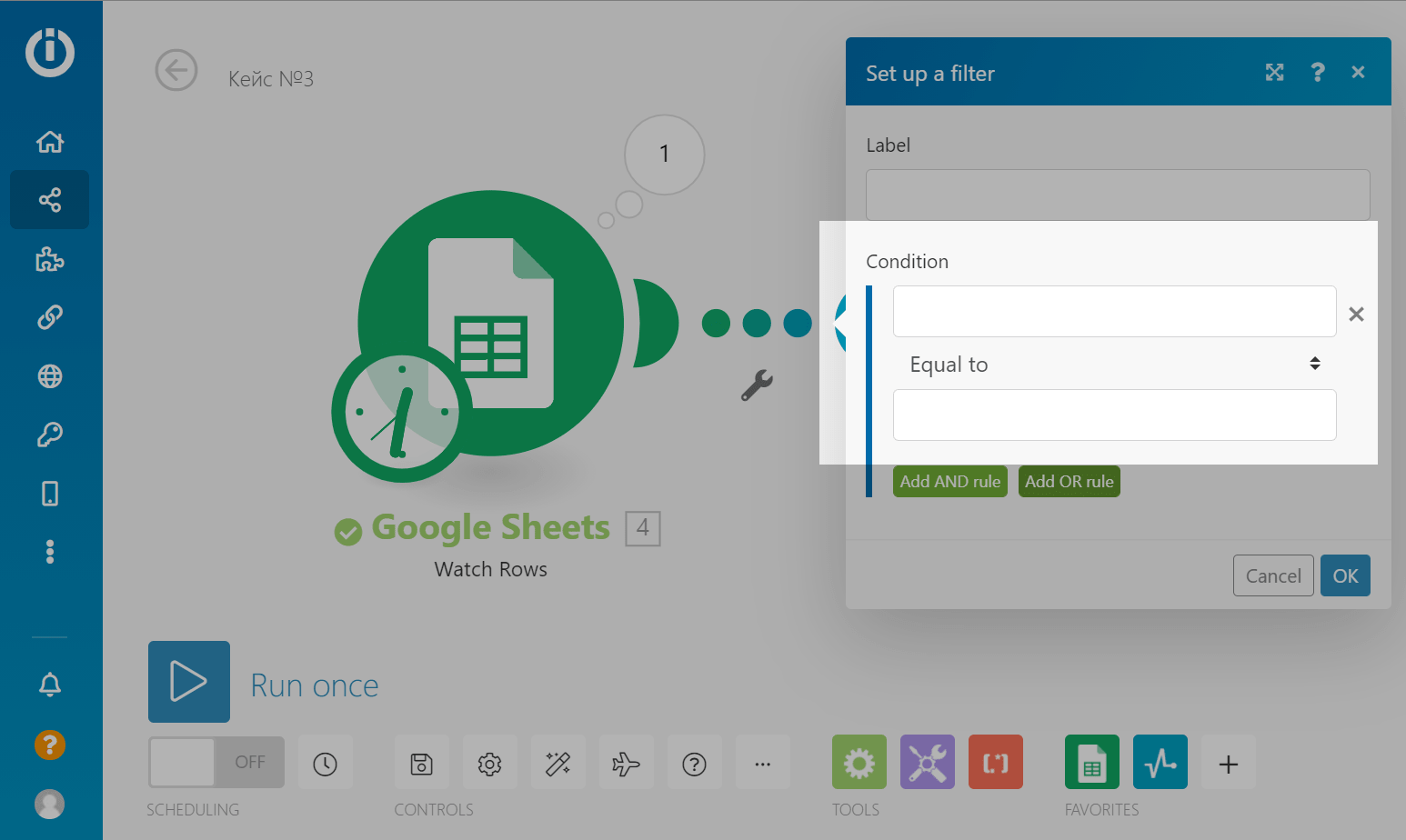Open the green Flow control gear tool

(x=859, y=762)
